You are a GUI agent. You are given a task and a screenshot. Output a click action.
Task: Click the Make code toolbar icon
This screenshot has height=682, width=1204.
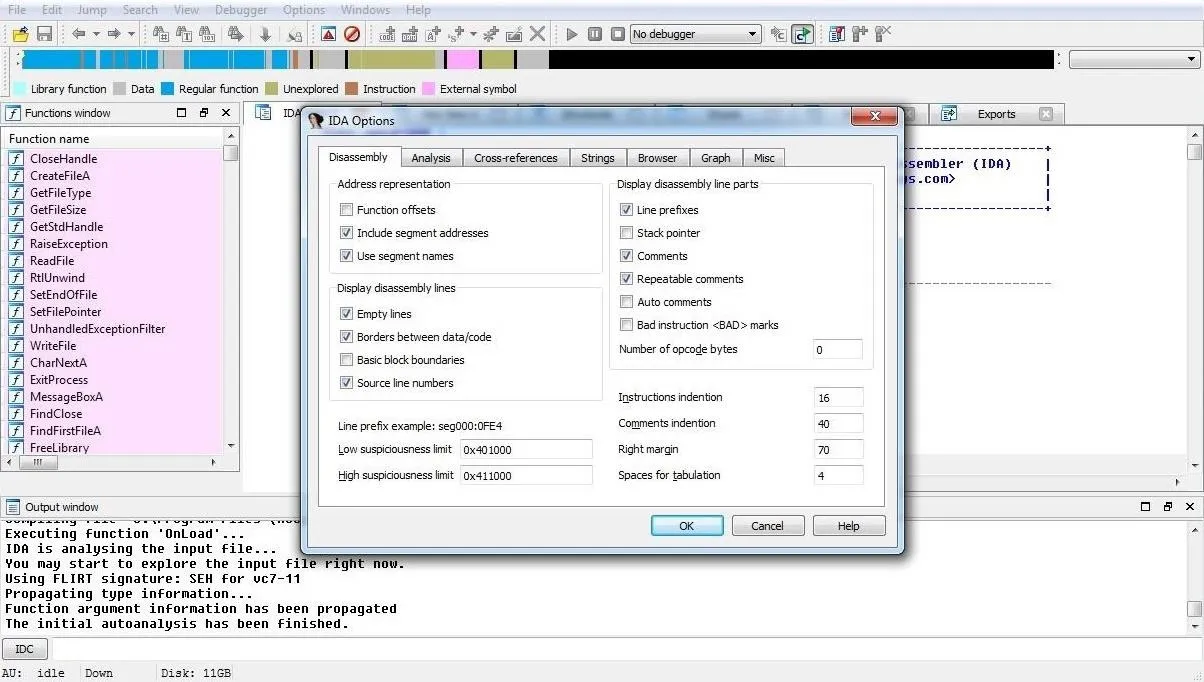tap(387, 34)
